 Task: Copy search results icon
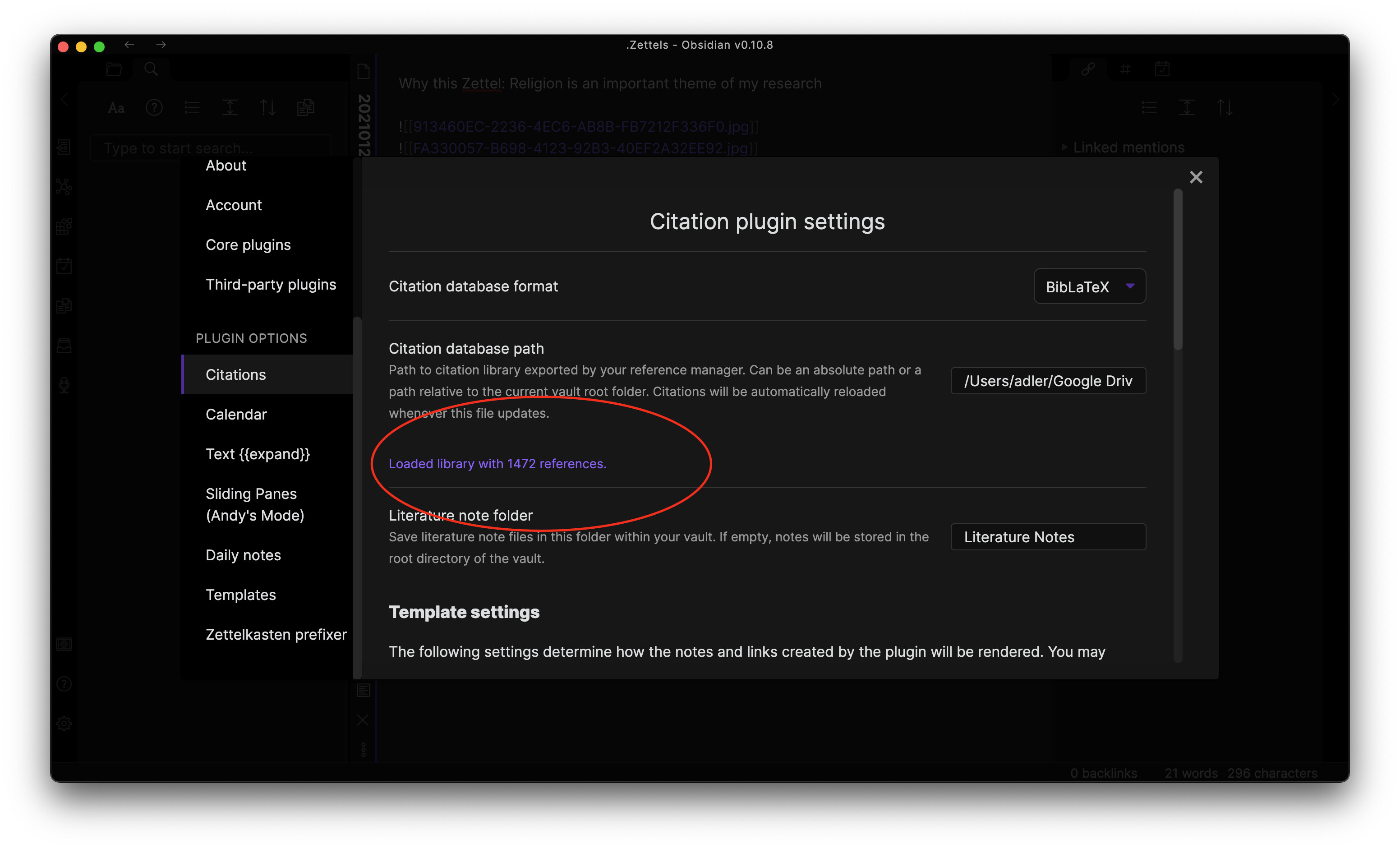(306, 107)
